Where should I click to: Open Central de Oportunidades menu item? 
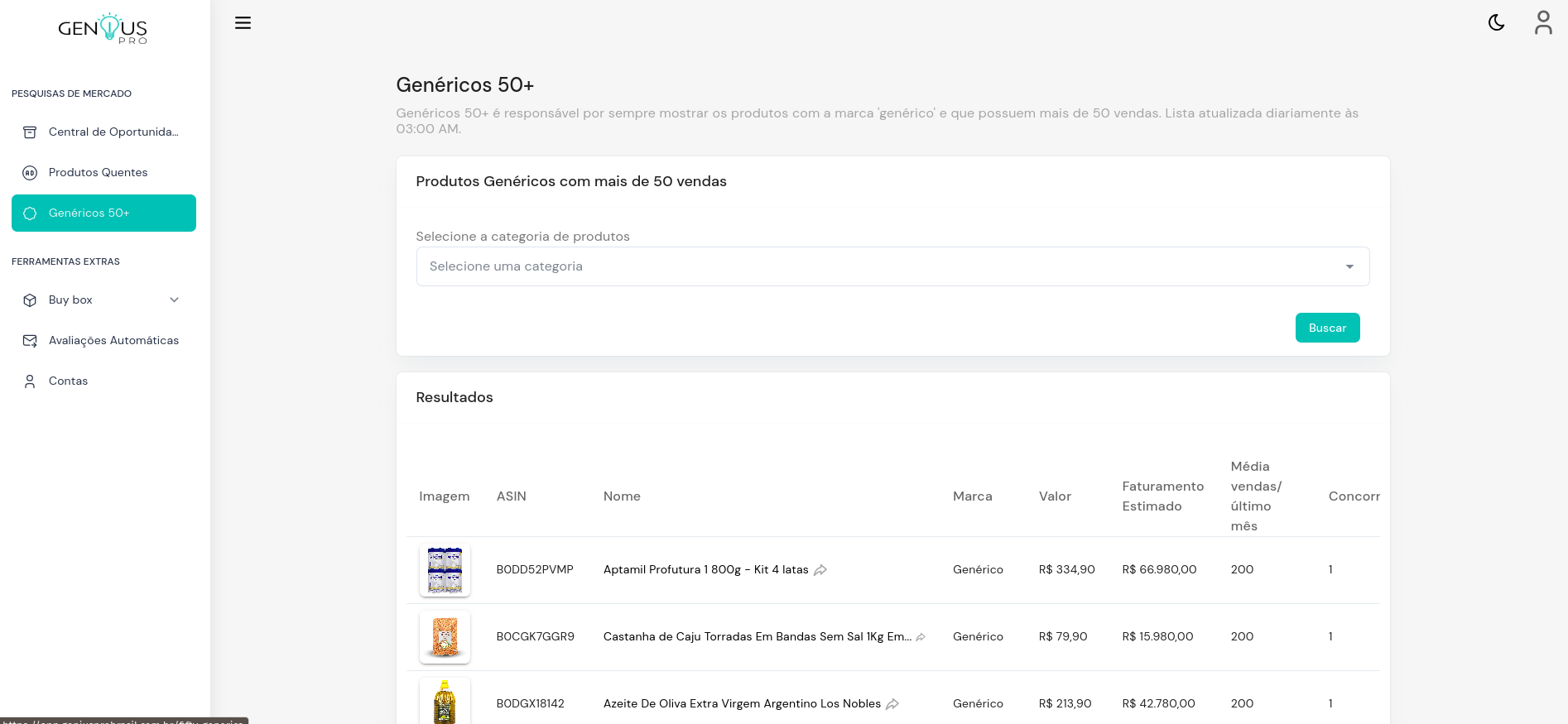[x=103, y=132]
